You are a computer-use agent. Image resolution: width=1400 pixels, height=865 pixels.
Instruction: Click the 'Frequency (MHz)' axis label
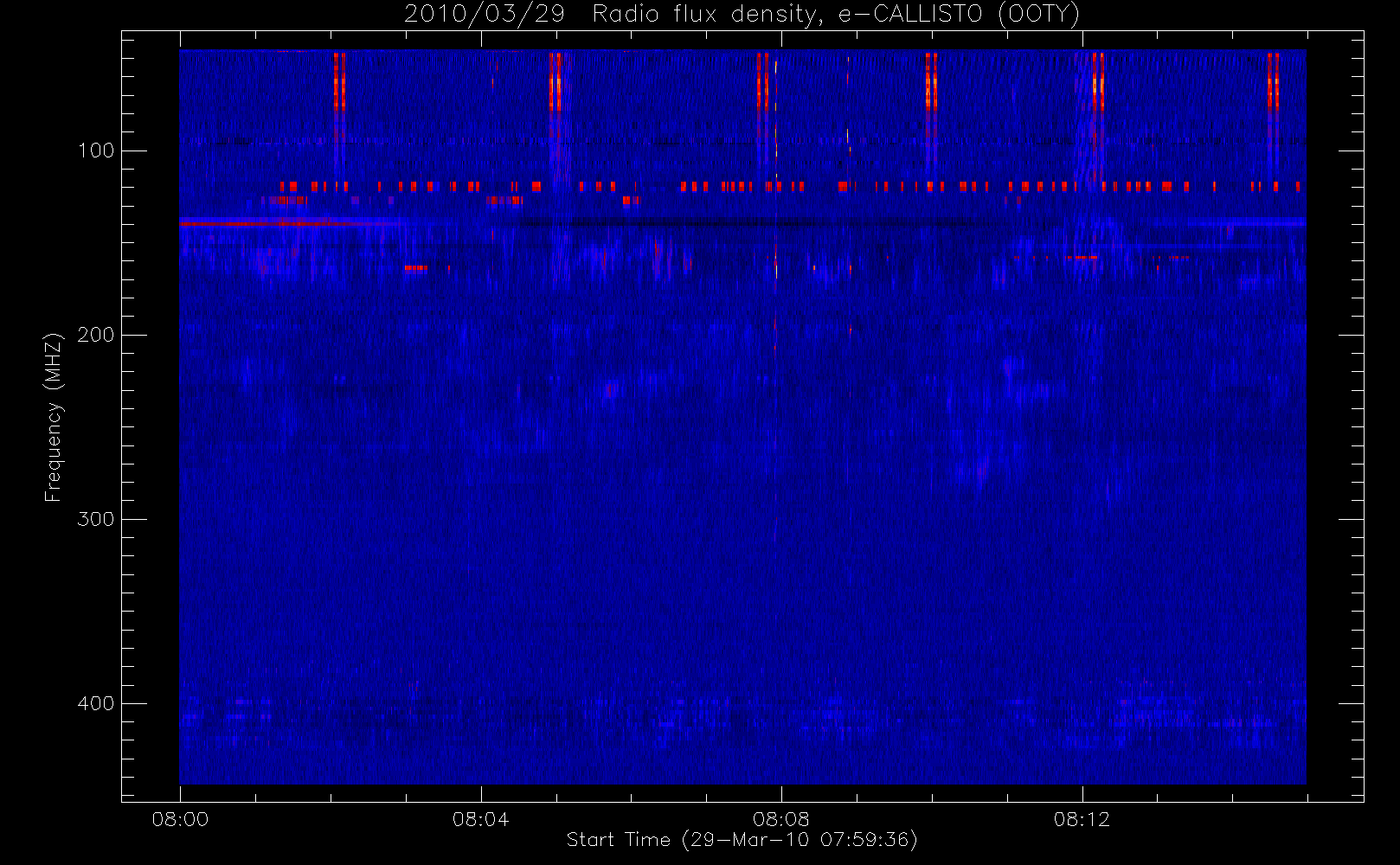[54, 417]
